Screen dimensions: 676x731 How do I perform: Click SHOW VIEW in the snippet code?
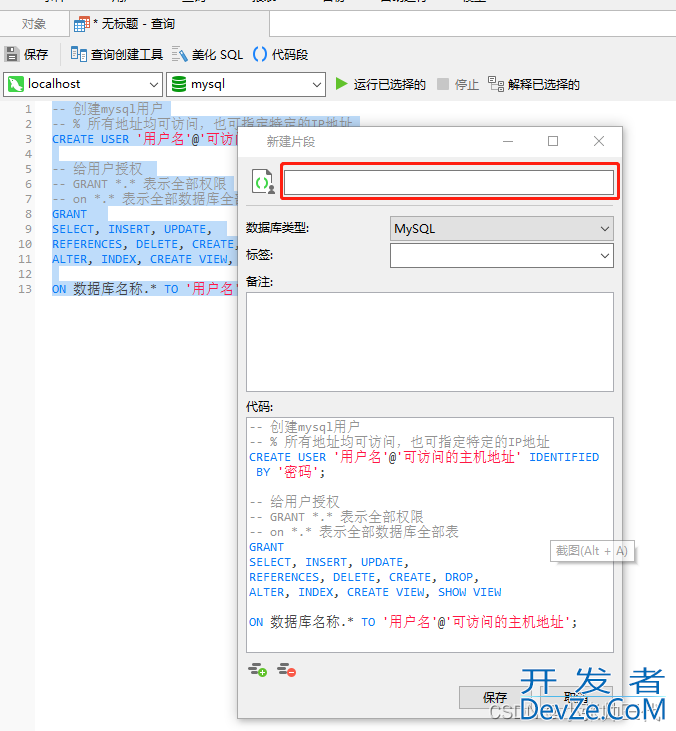pos(469,592)
